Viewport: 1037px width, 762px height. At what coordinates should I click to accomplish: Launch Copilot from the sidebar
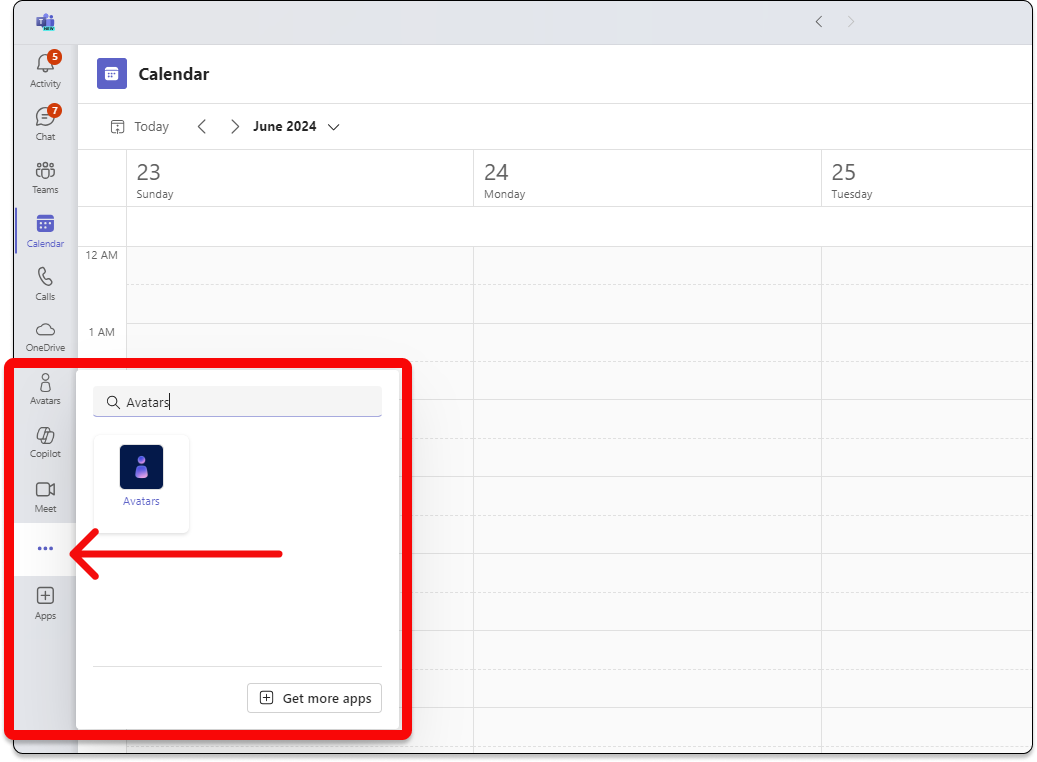[x=45, y=440]
